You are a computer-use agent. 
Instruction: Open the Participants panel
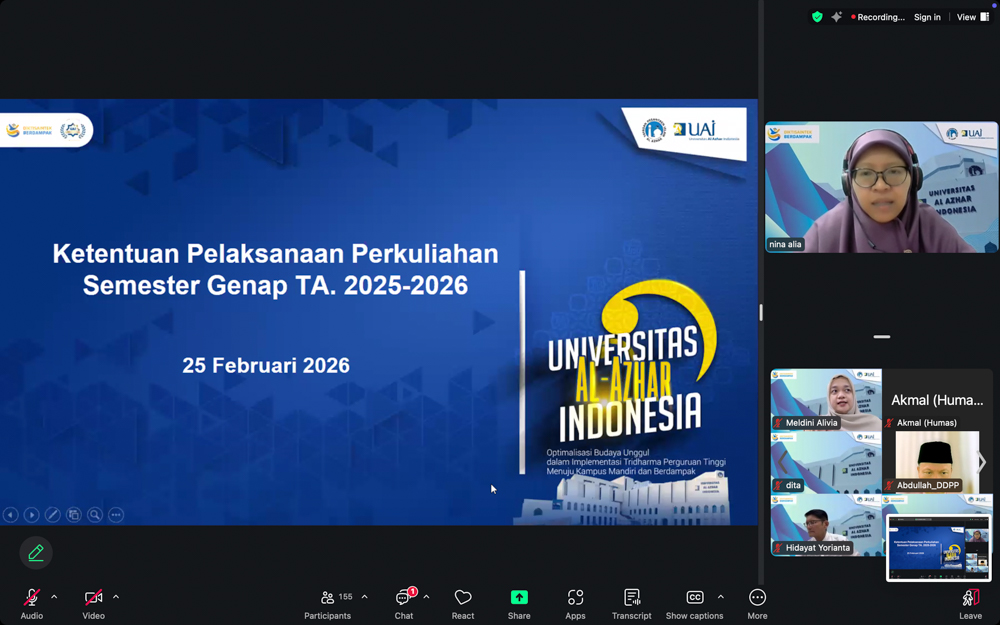click(328, 598)
